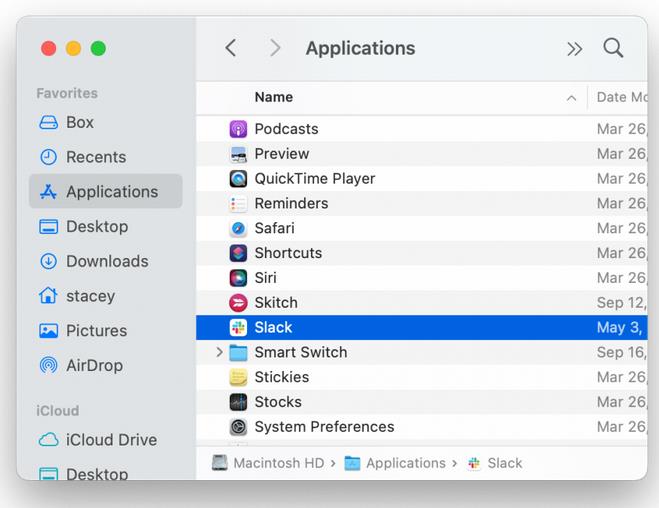The height and width of the screenshot is (508, 659).
Task: Open Downloads in the sidebar
Action: tap(107, 261)
